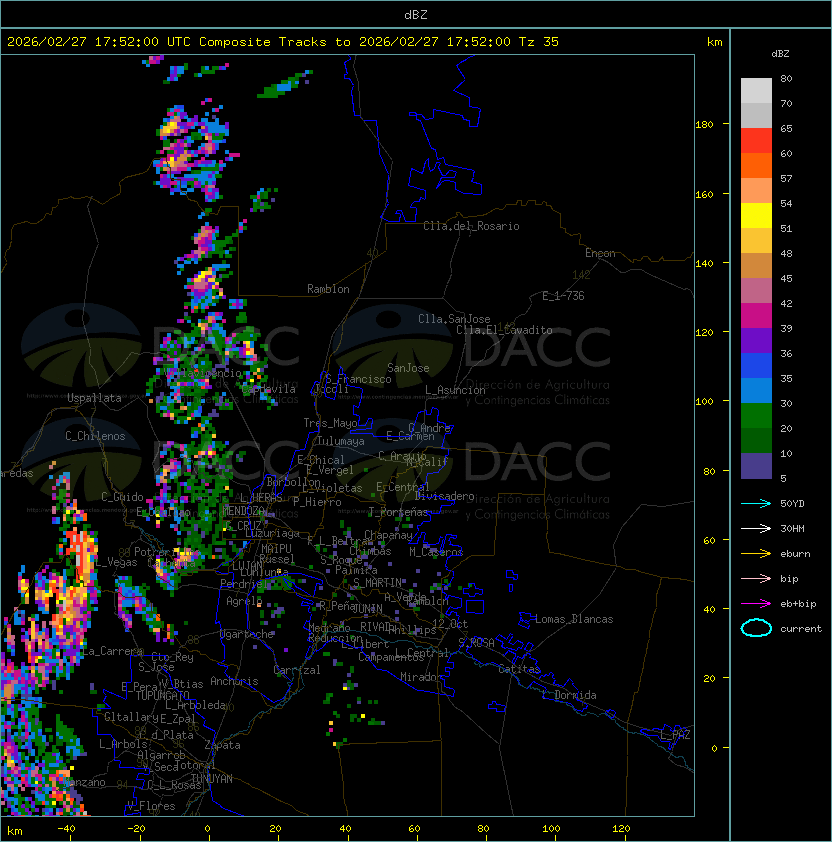832x842 pixels.
Task: Click the Ramblon place label
Action: (328, 289)
